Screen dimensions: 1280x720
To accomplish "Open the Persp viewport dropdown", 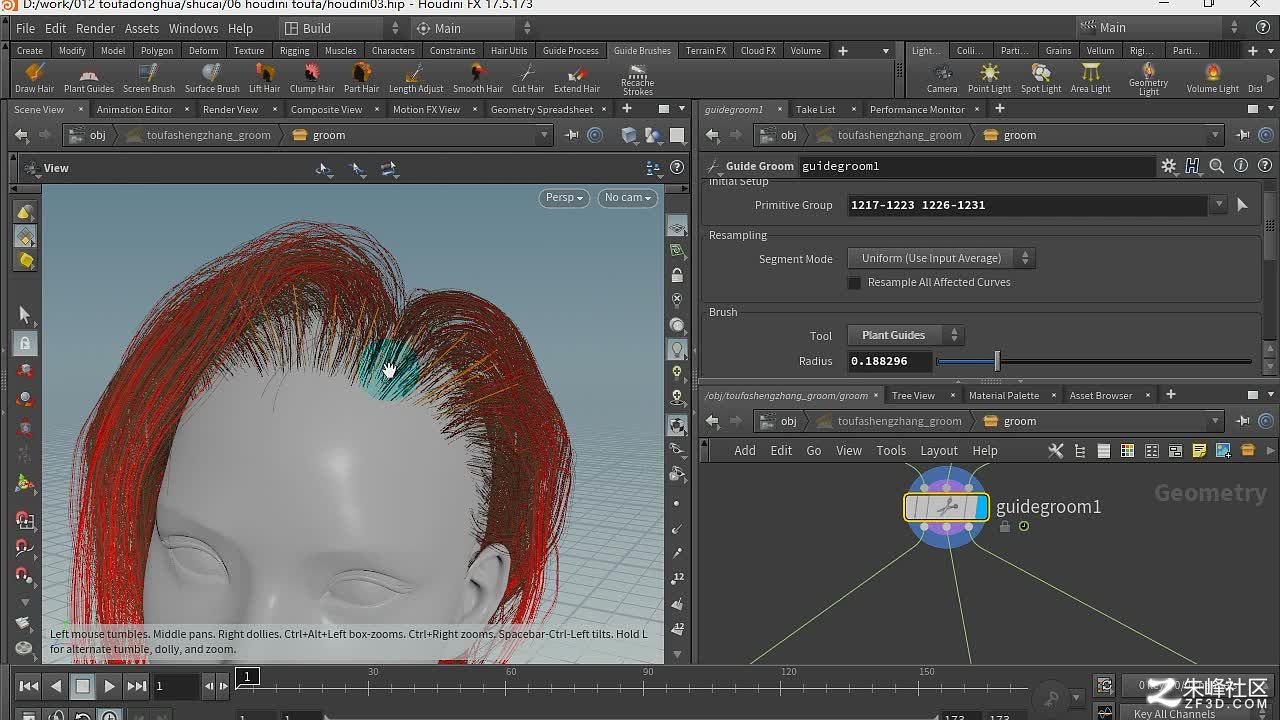I will (x=564, y=198).
